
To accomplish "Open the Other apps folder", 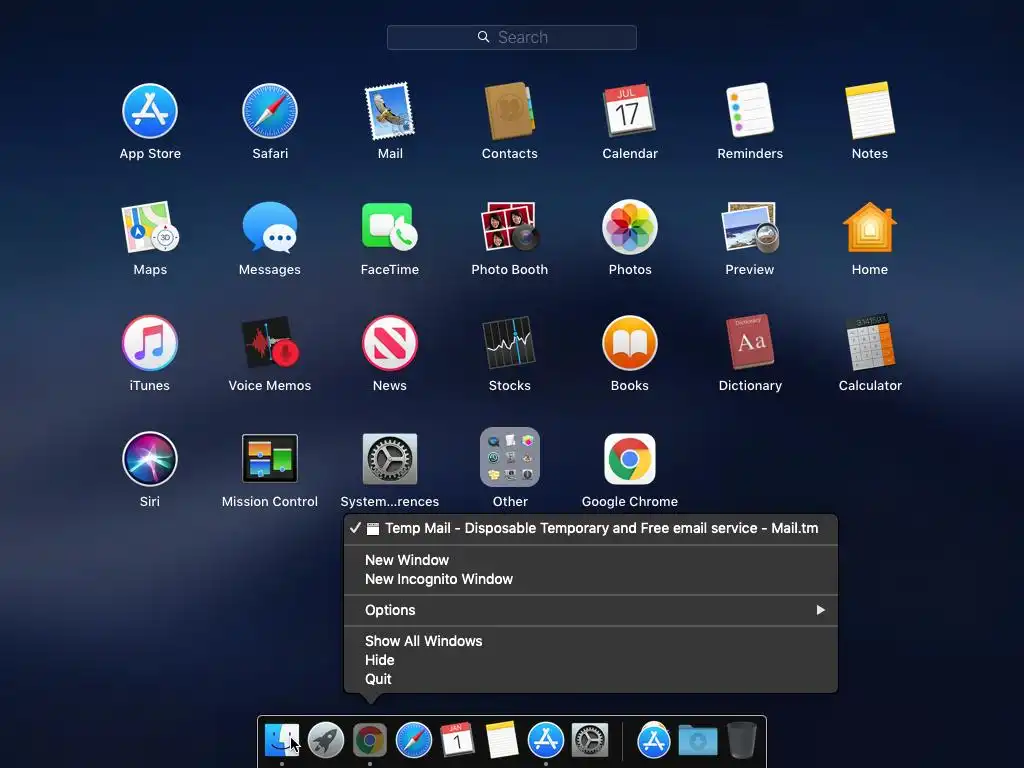I will 509,457.
